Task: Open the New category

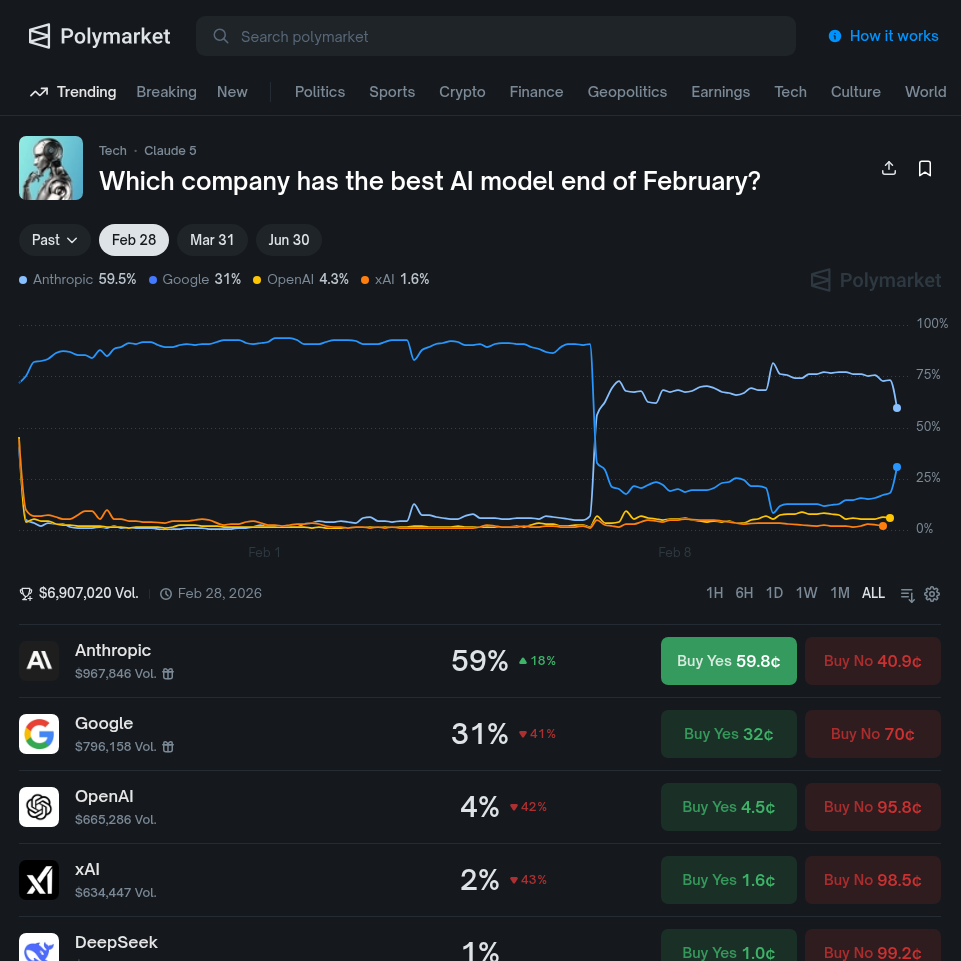Action: pos(232,92)
